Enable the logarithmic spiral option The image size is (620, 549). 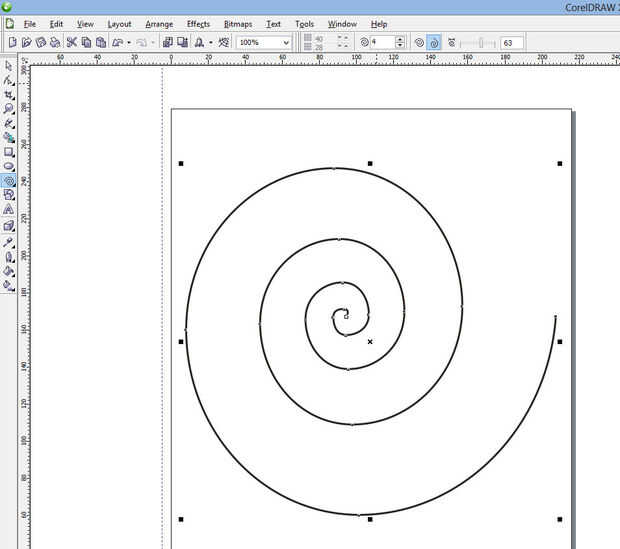point(434,43)
